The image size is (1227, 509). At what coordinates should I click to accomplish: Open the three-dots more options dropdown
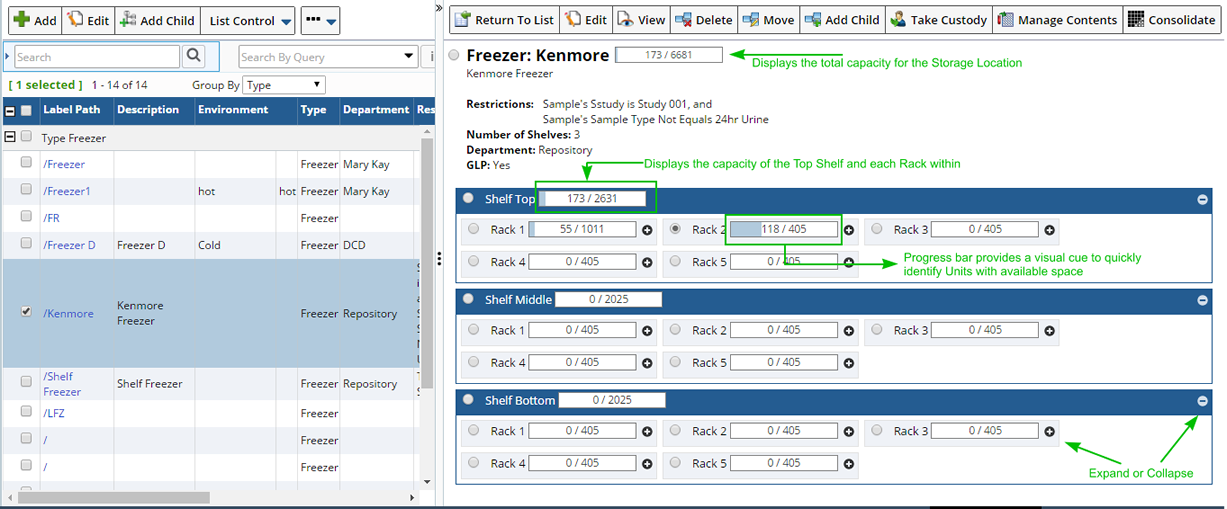(x=319, y=19)
